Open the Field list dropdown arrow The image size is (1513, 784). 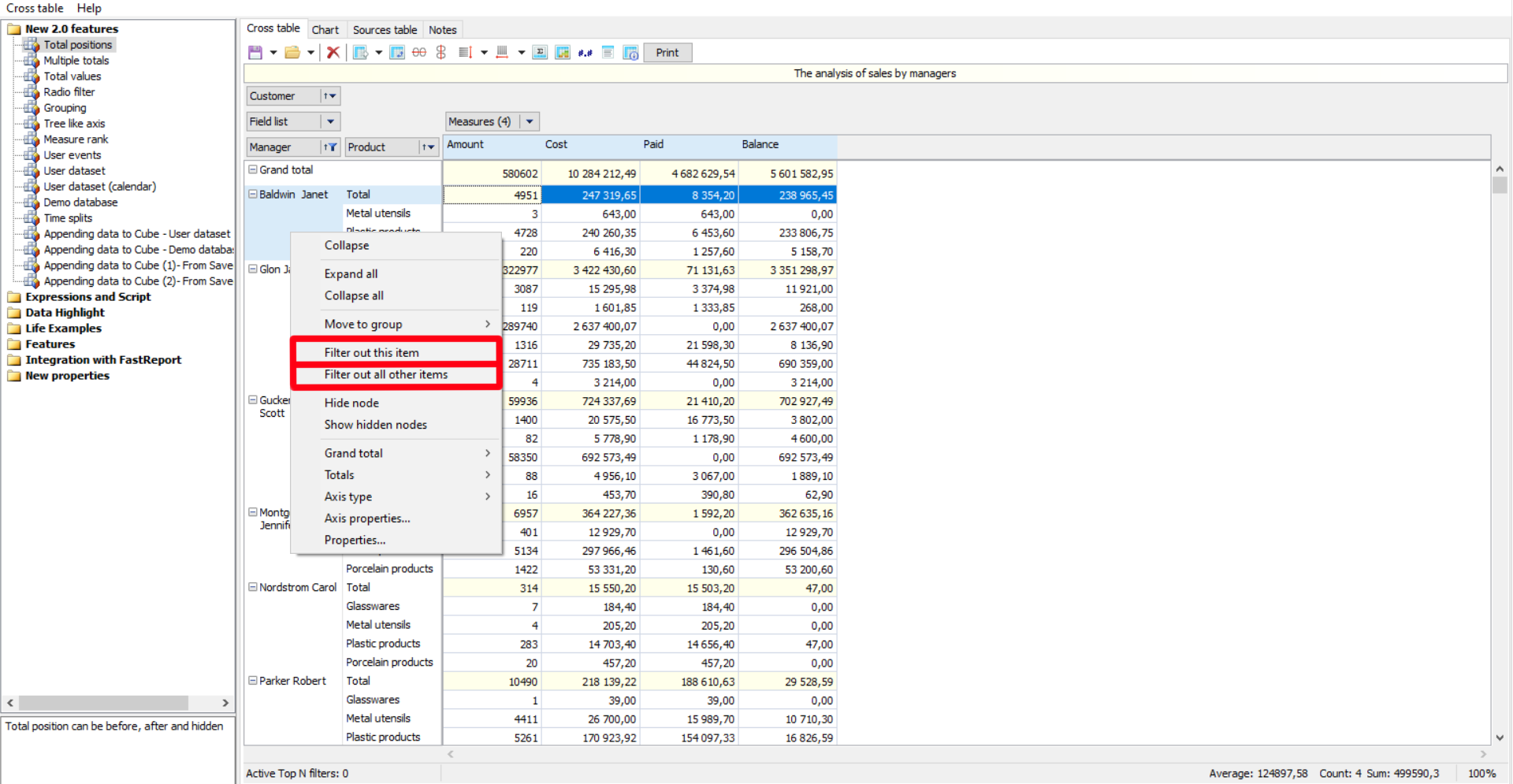(331, 121)
